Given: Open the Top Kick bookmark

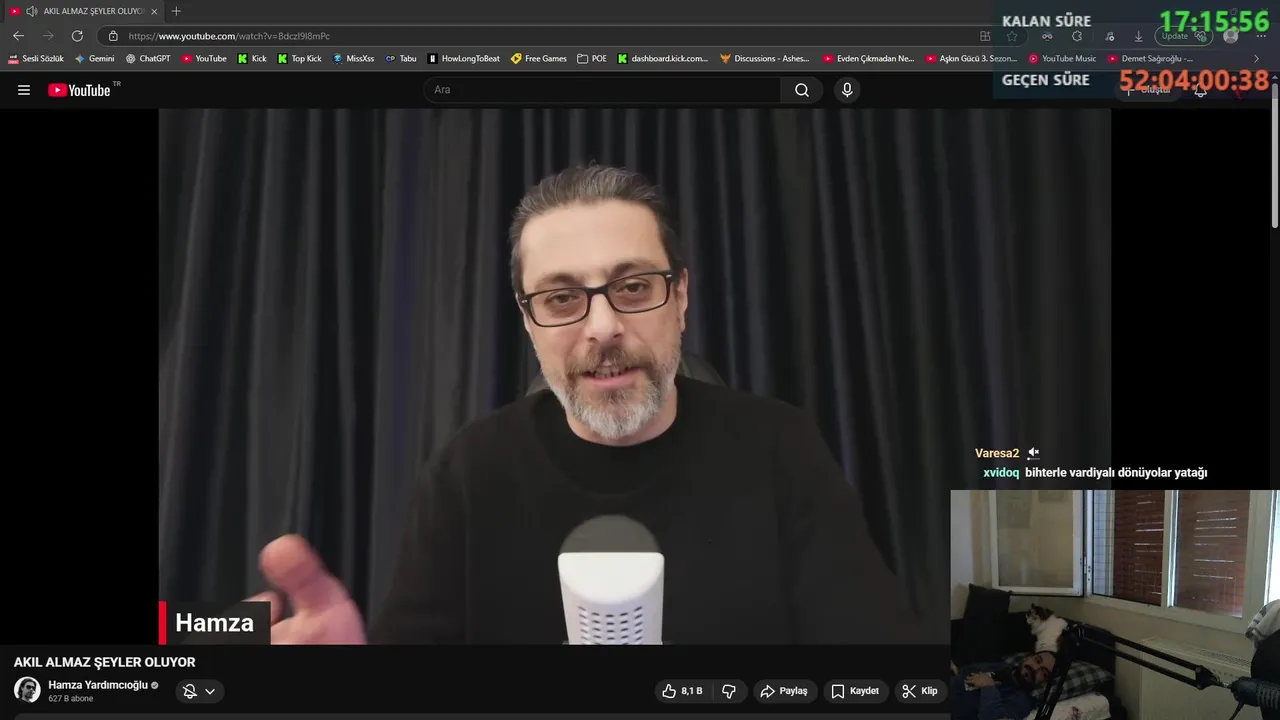Looking at the screenshot, I should (x=299, y=59).
